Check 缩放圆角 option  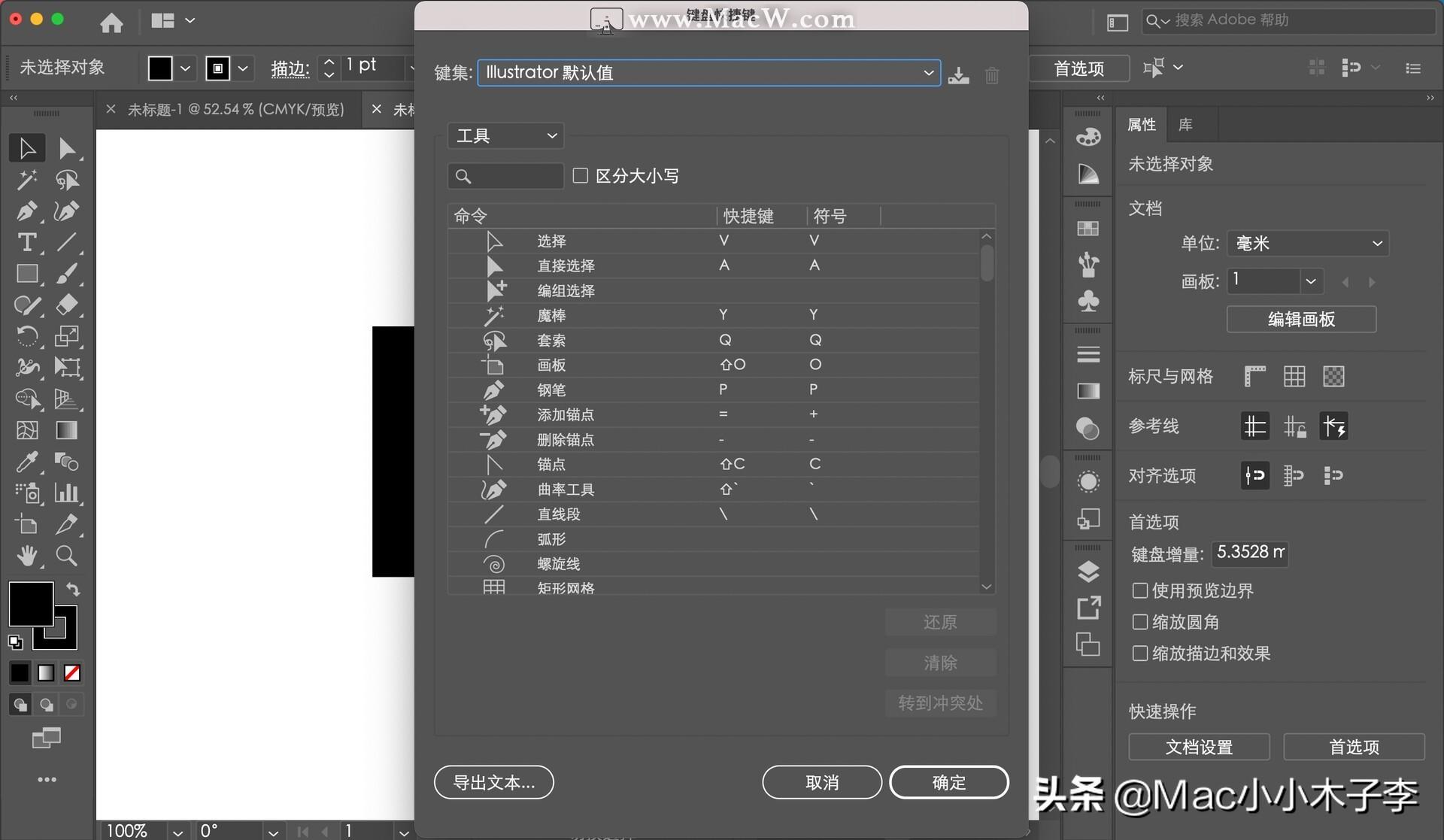(1139, 622)
